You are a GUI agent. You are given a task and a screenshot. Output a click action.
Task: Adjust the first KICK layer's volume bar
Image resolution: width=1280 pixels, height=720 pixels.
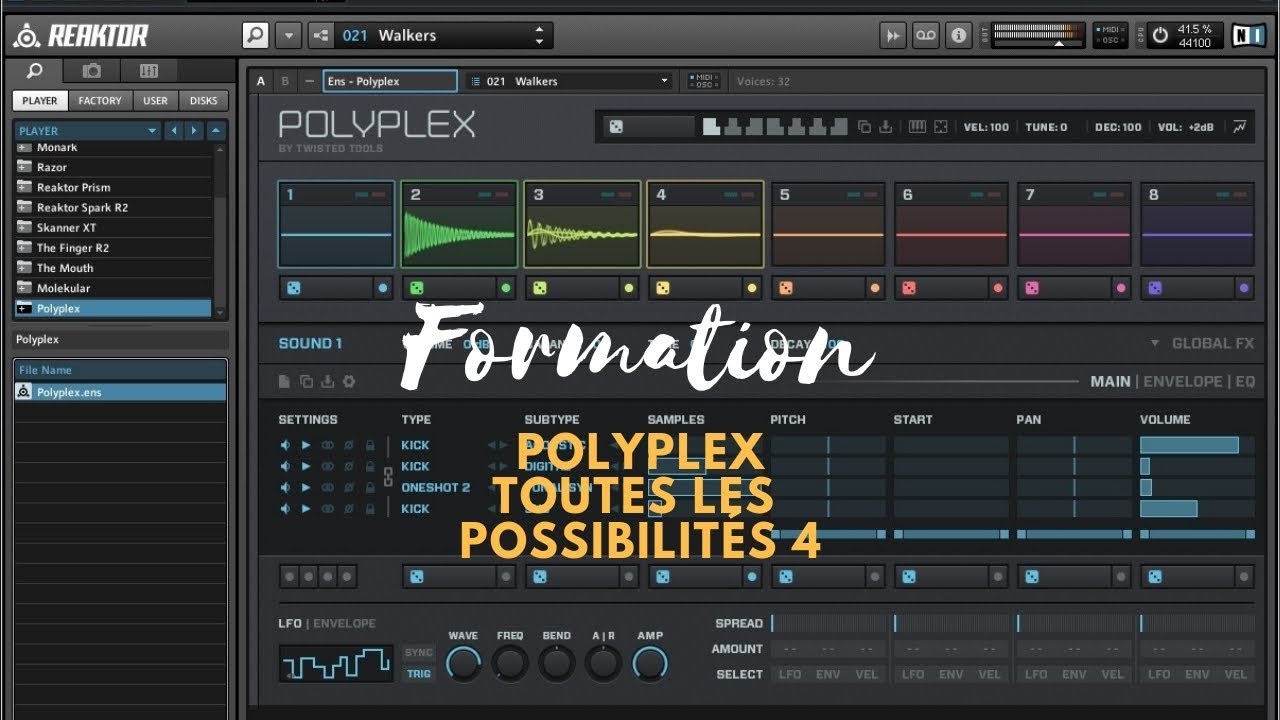tap(1197, 445)
